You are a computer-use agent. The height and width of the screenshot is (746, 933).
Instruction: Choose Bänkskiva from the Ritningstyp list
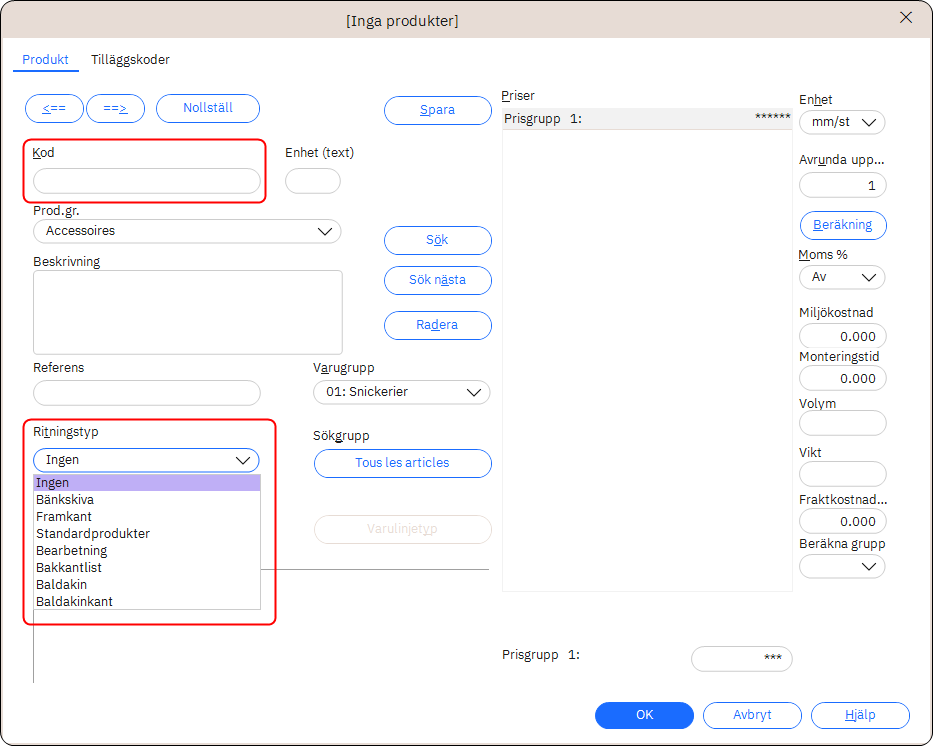66,500
